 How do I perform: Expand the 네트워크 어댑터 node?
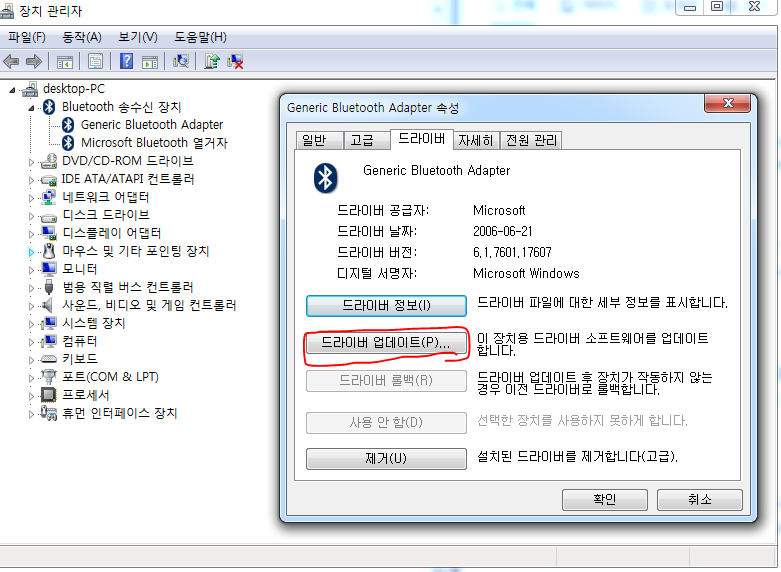pos(31,198)
